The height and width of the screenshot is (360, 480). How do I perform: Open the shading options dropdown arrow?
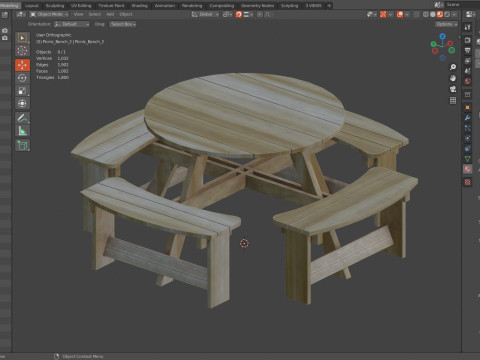point(454,14)
